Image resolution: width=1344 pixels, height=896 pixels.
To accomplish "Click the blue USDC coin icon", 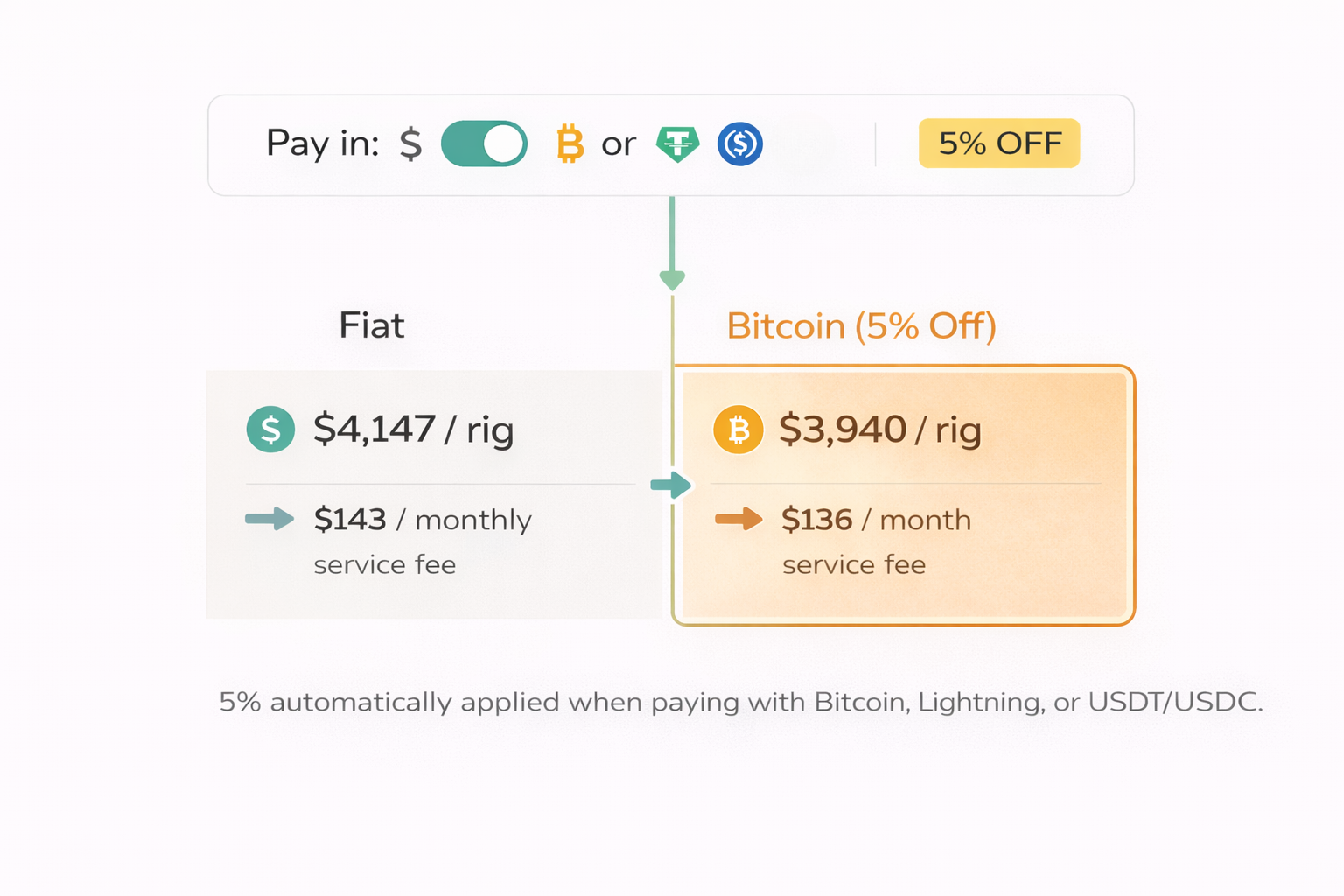I will (x=740, y=143).
